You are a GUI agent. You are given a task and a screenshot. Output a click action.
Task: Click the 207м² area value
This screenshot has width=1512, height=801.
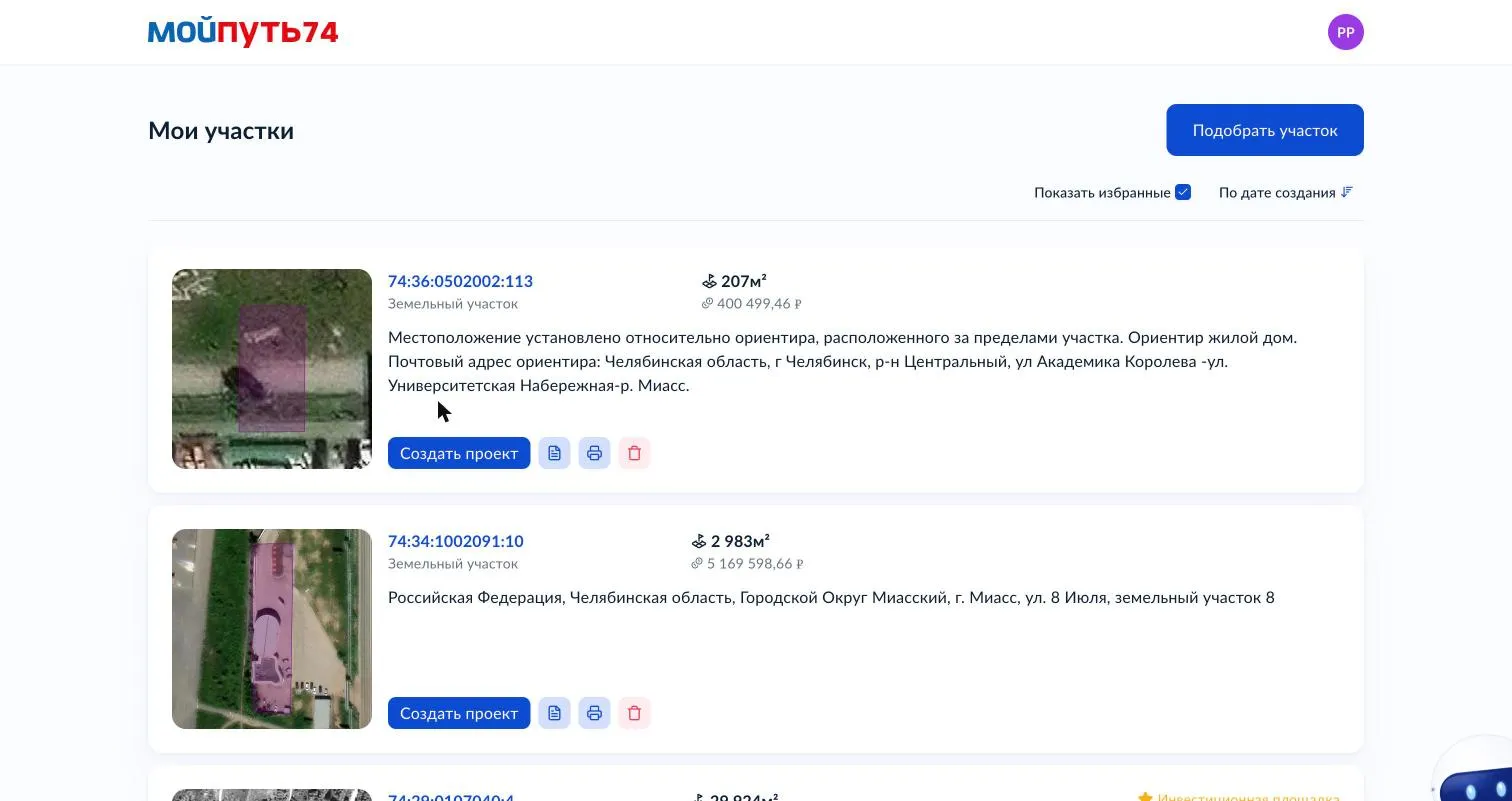(x=744, y=282)
